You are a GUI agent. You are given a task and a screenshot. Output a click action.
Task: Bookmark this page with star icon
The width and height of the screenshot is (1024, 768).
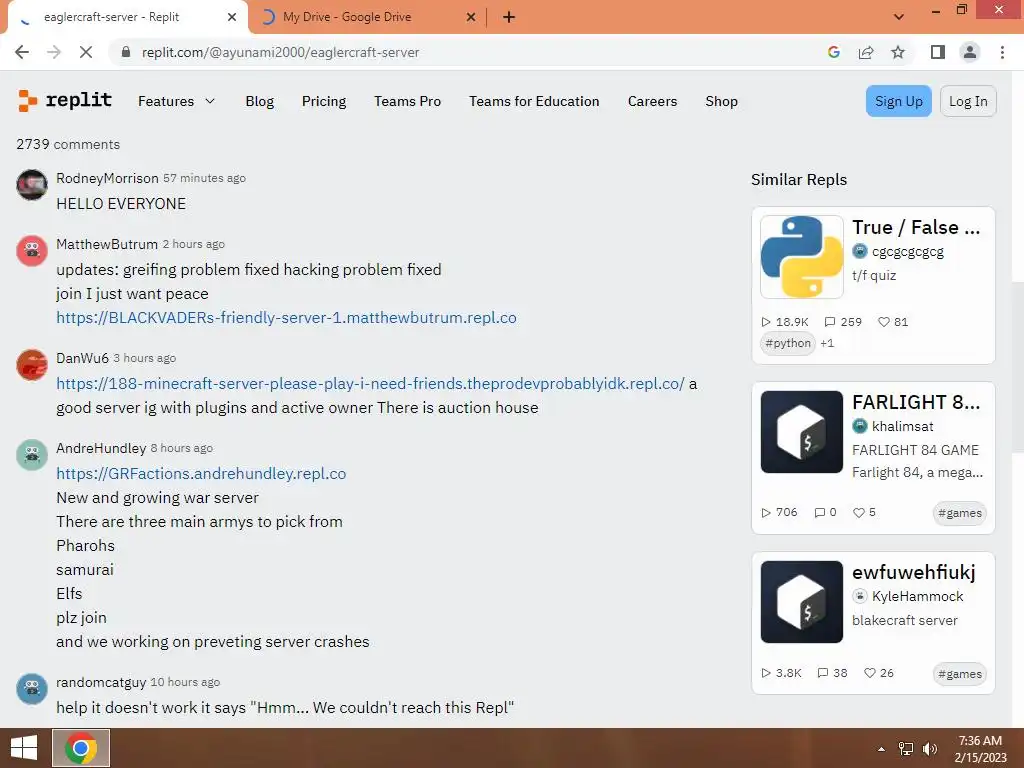[x=898, y=52]
